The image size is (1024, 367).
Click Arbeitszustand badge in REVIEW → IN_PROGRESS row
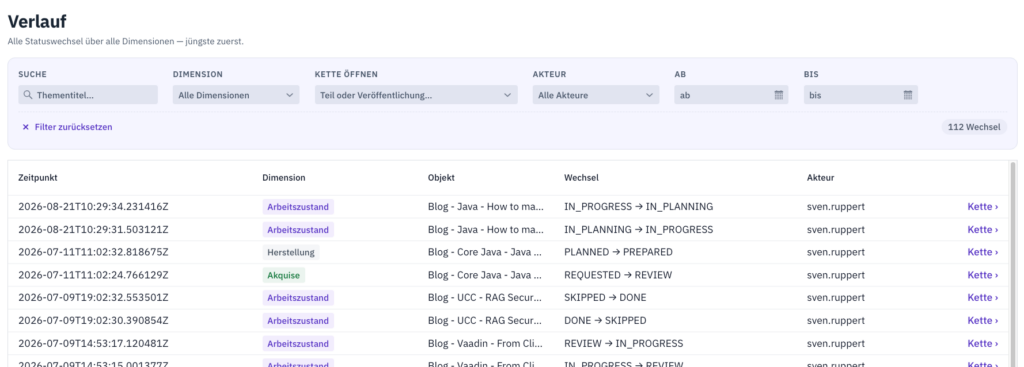(x=298, y=343)
